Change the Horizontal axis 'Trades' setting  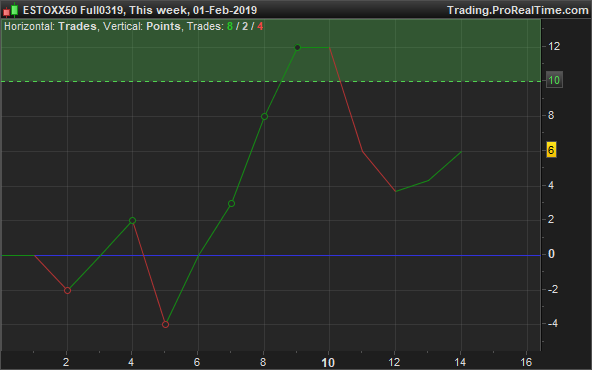(77, 26)
